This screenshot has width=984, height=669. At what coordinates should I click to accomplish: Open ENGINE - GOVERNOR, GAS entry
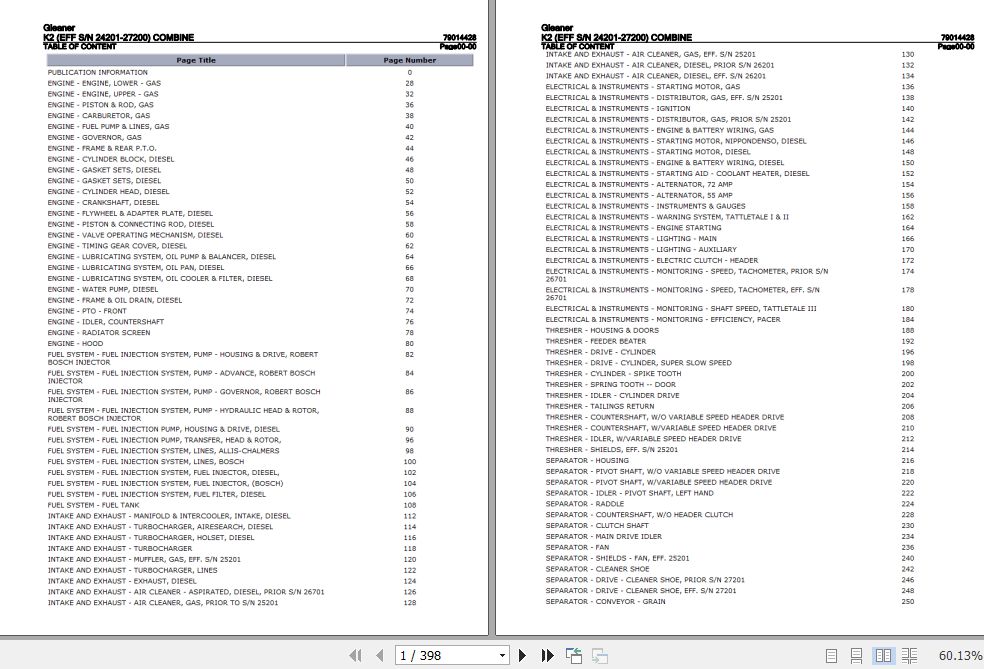(x=95, y=137)
